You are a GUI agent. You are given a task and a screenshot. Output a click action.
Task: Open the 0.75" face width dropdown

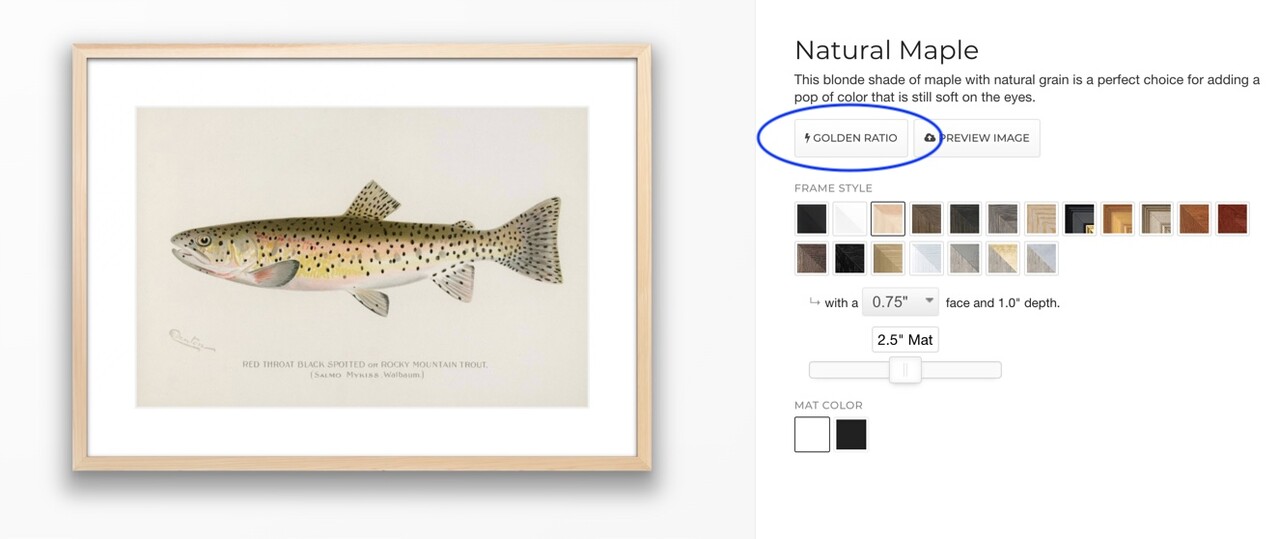[x=900, y=302]
